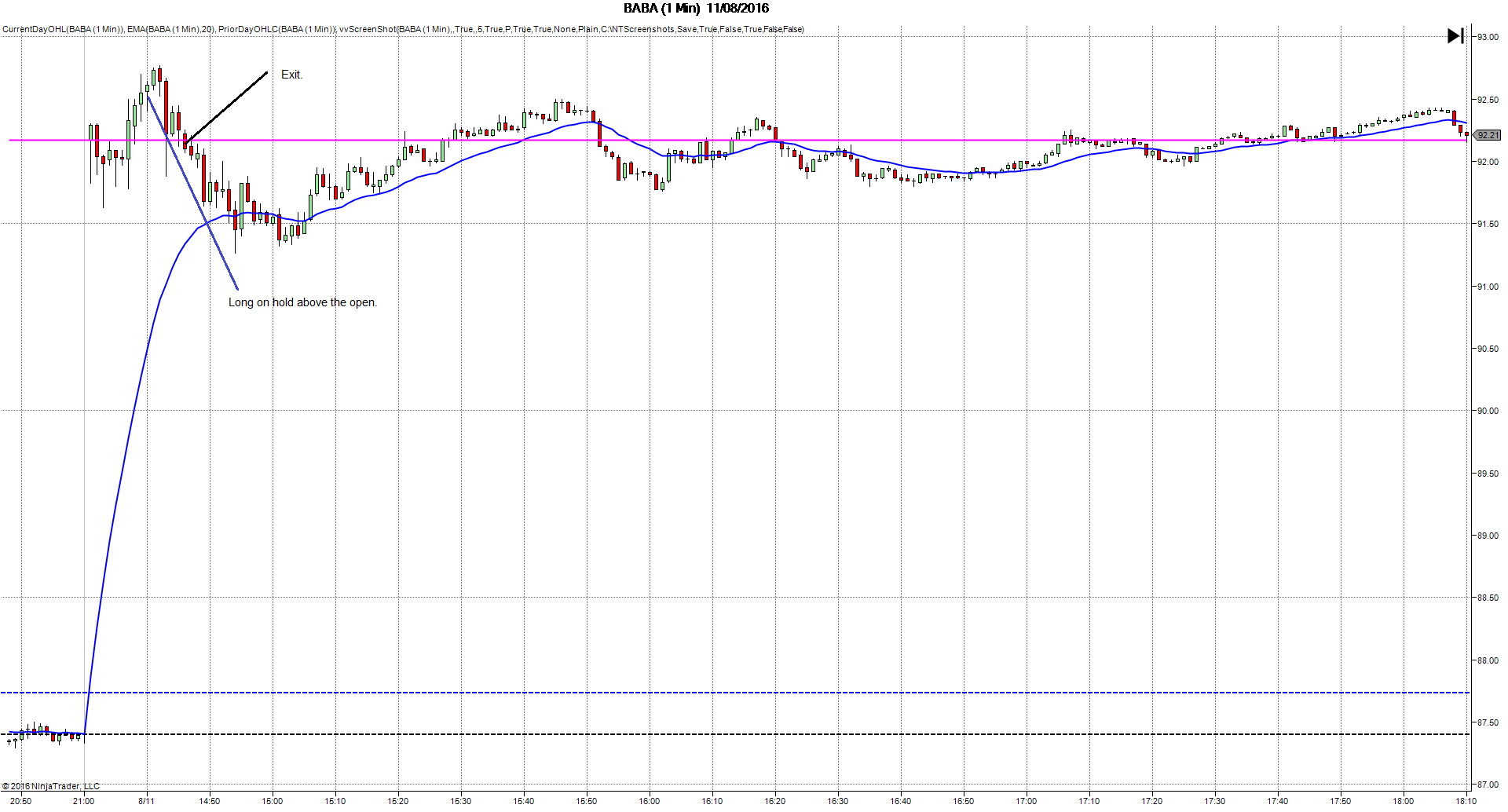Click the 21:00 time axis label
This screenshot has width=1508, height=812.
click(84, 801)
